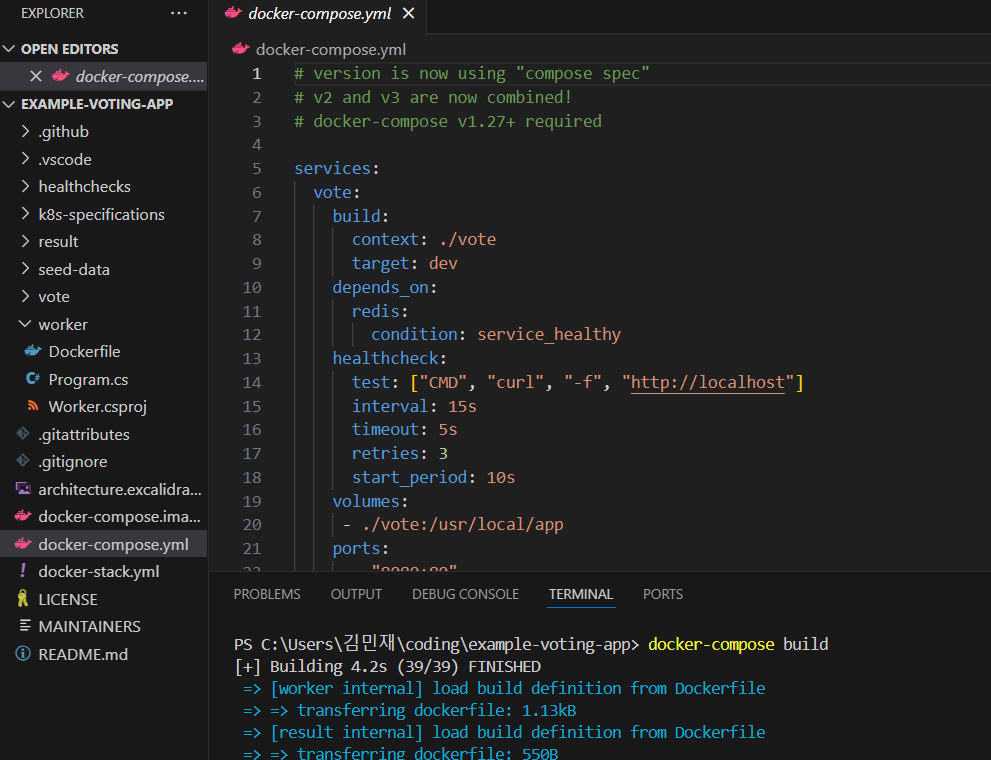Open the .gitattributes file
991x760 pixels.
83,434
